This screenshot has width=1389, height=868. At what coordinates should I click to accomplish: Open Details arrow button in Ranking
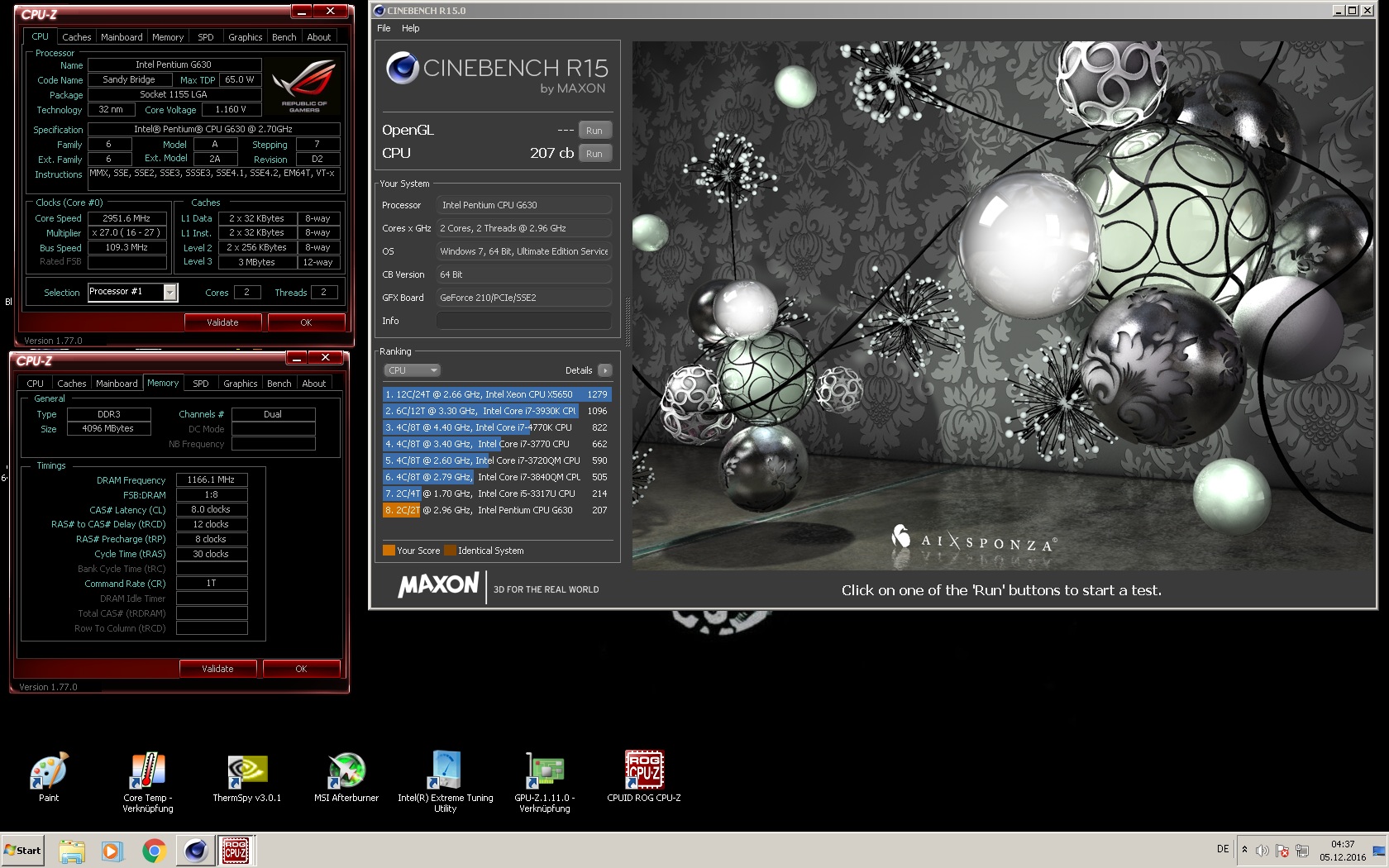[x=605, y=370]
